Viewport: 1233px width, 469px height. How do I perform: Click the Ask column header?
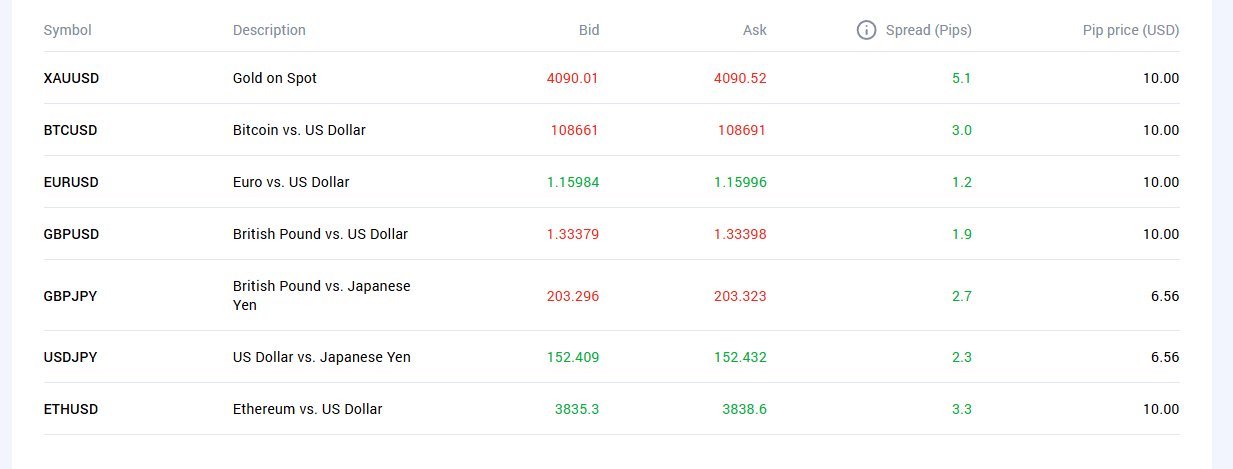[x=755, y=30]
